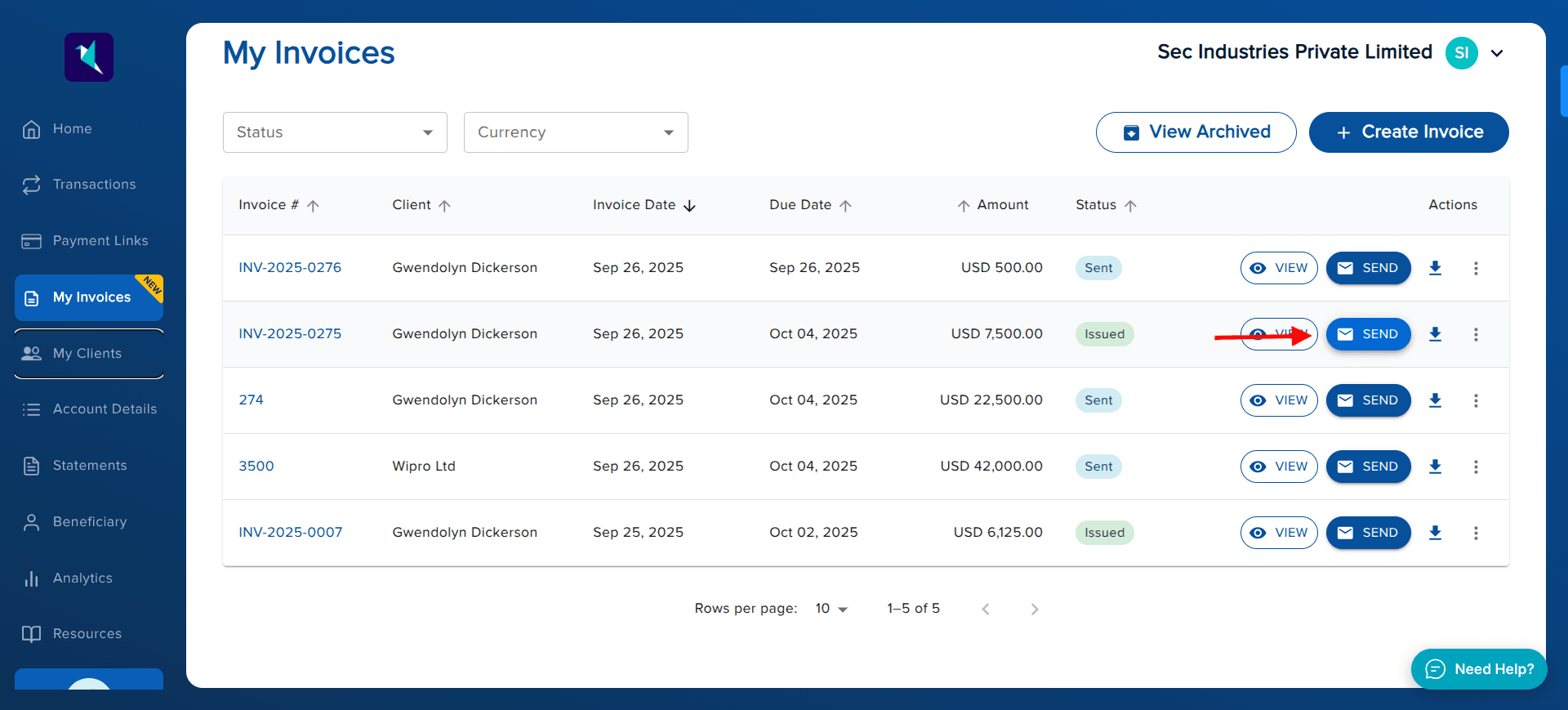Click the SI profile avatar
1568x710 pixels.
(1461, 53)
